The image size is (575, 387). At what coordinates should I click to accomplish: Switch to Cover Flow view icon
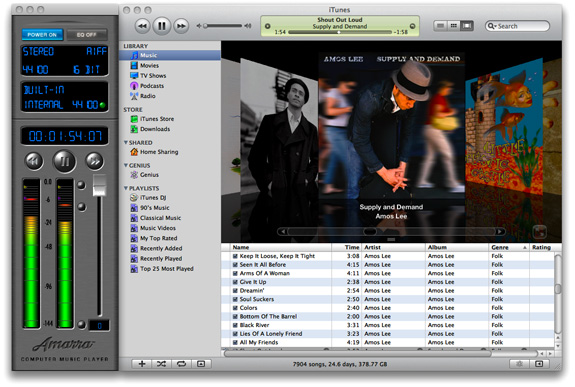point(466,26)
